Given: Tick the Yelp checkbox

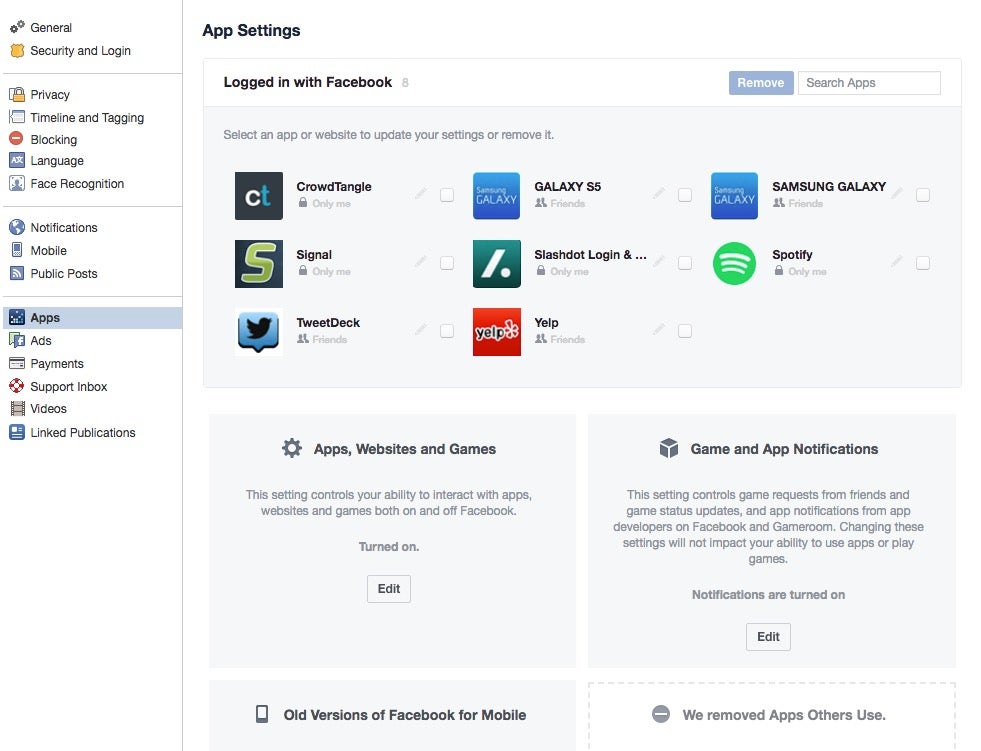Looking at the screenshot, I should (685, 330).
